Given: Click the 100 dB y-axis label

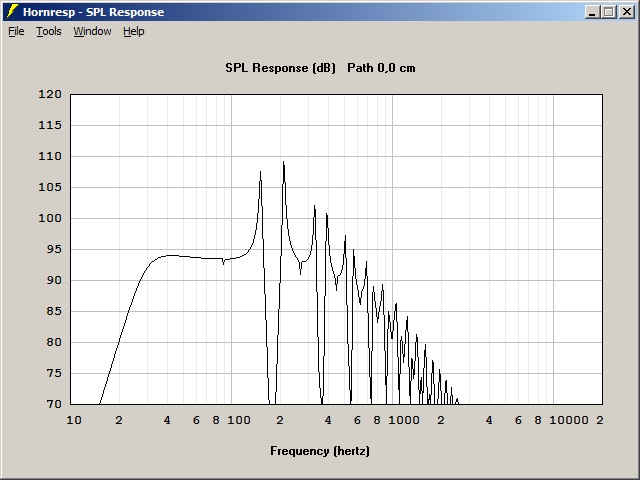Looking at the screenshot, I should [x=50, y=218].
